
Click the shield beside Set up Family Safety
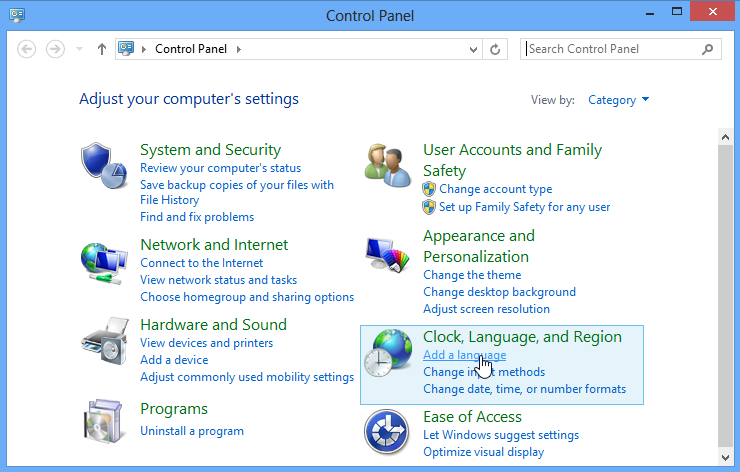tap(429, 207)
